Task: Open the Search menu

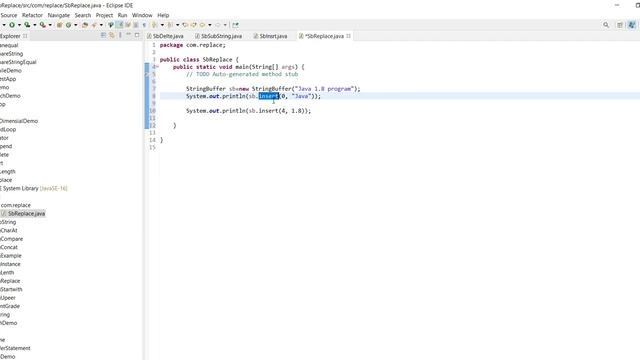Action: pyautogui.click(x=83, y=15)
